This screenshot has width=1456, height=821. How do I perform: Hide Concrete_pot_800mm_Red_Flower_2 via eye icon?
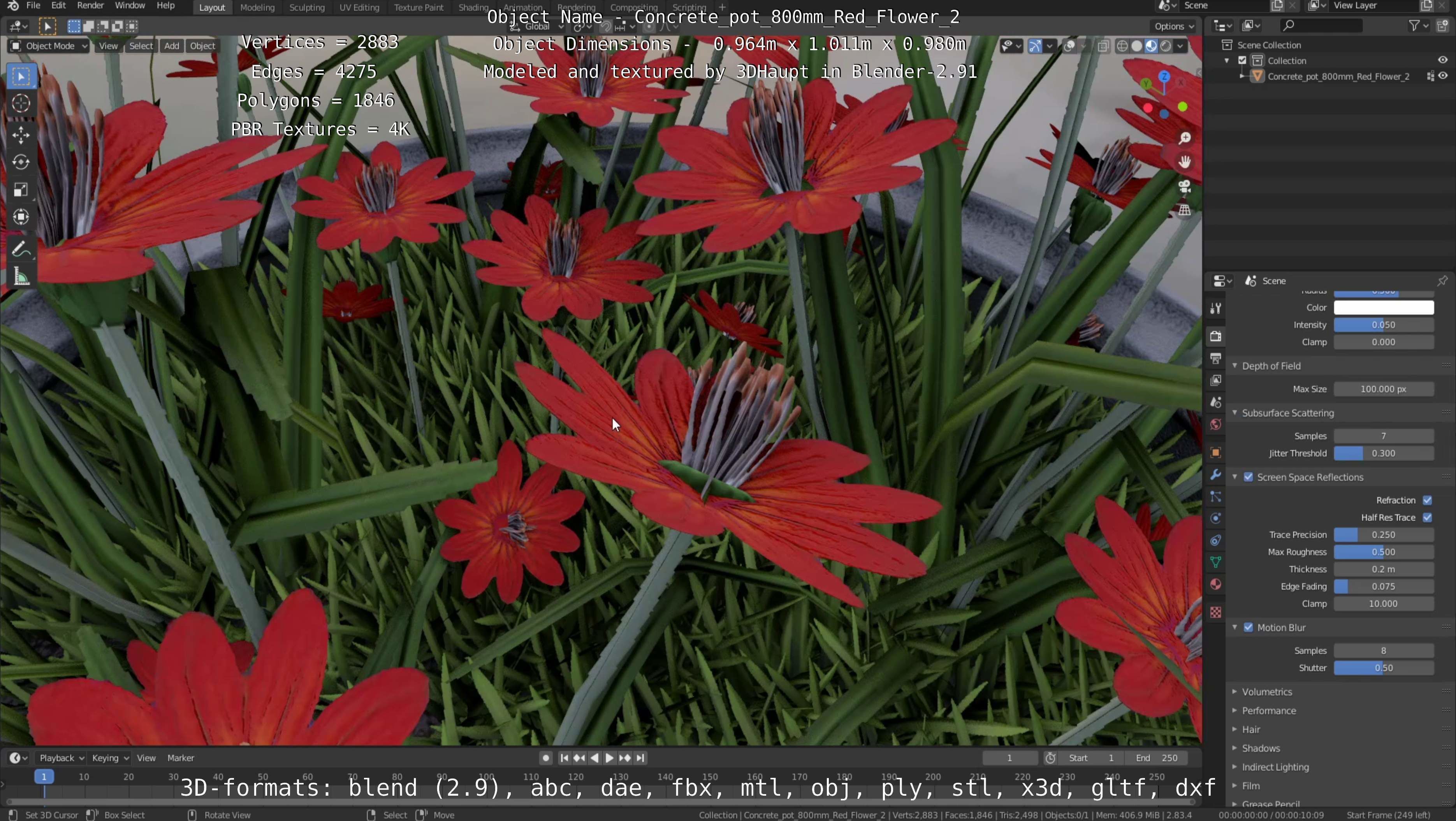1443,76
